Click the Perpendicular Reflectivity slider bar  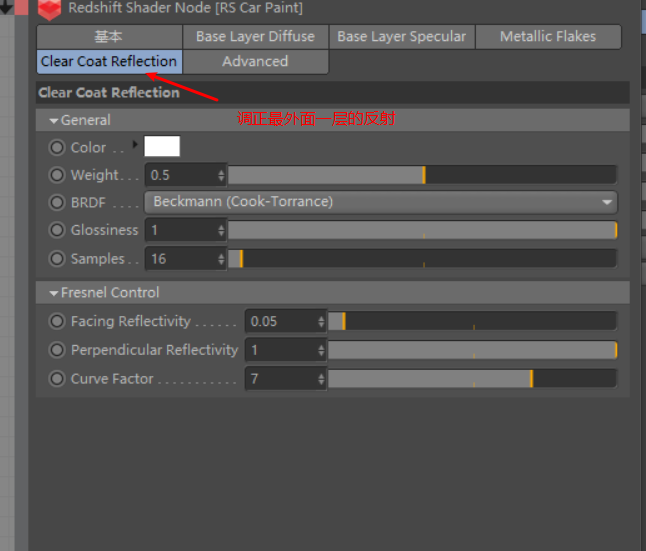473,350
